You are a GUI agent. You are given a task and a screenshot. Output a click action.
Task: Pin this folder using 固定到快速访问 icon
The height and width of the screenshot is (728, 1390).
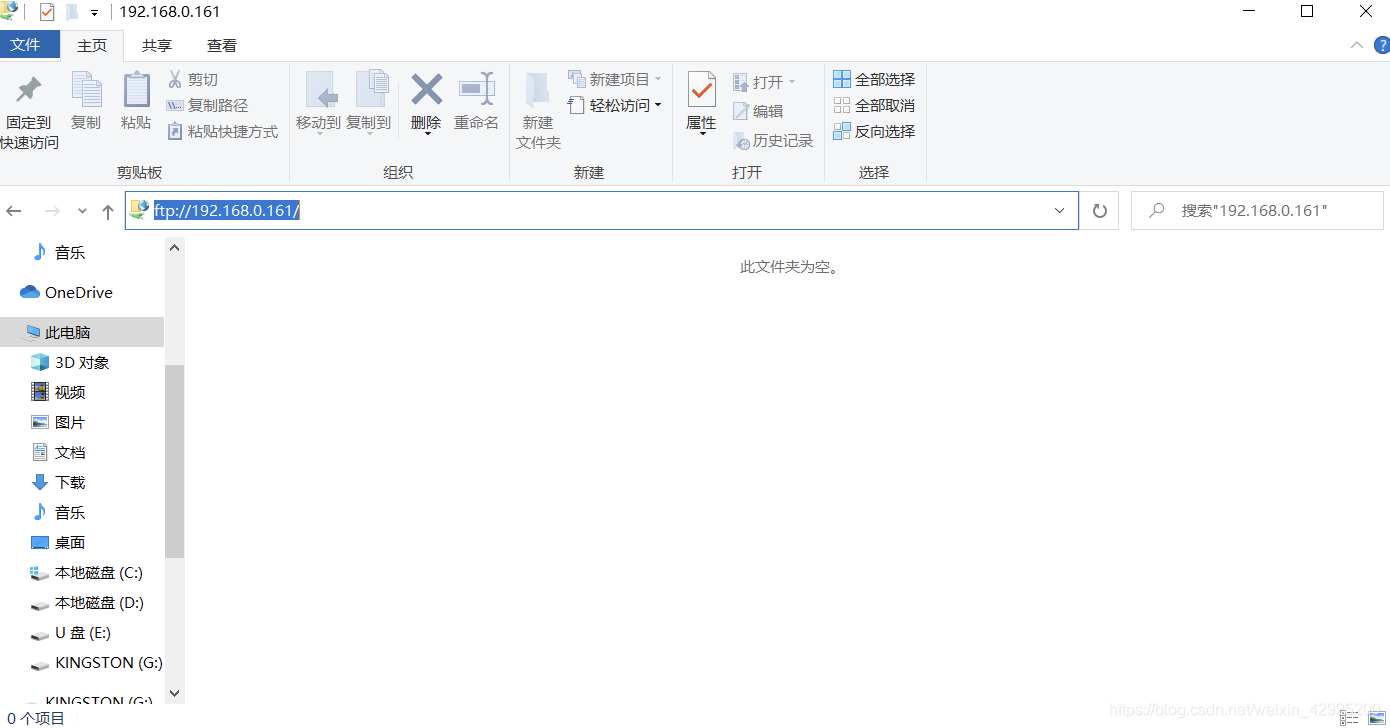(29, 110)
